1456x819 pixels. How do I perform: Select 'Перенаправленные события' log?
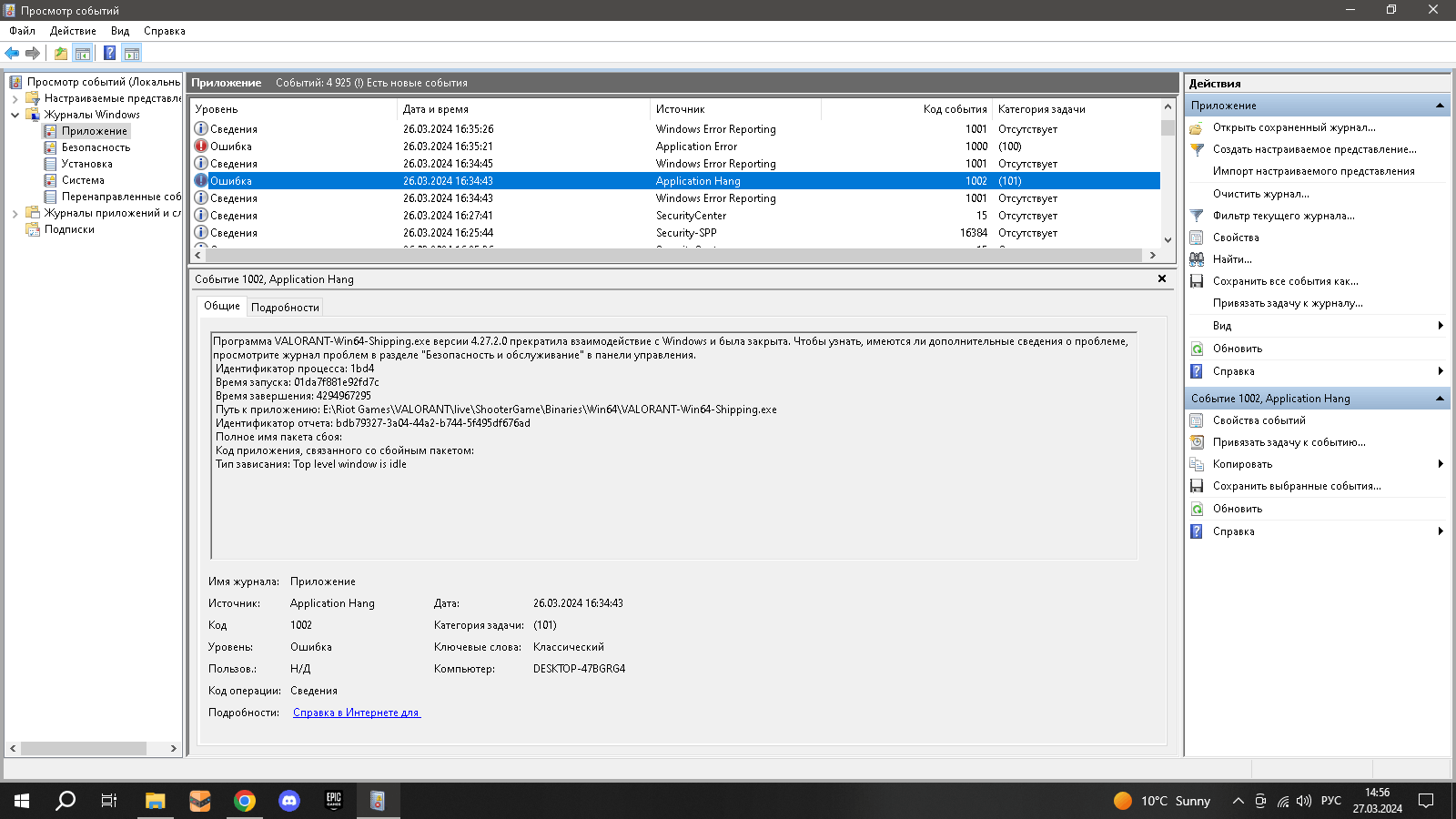[x=121, y=197]
